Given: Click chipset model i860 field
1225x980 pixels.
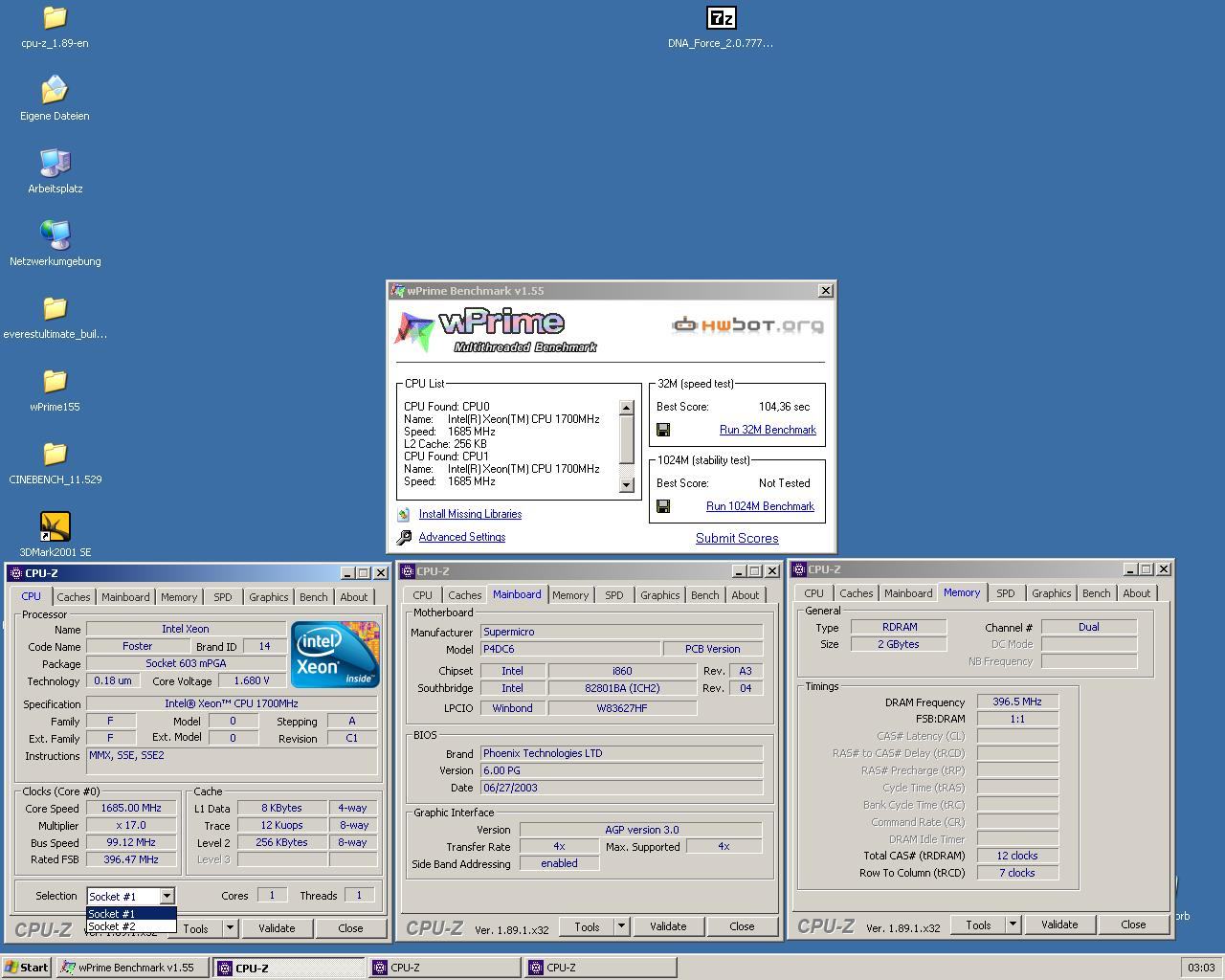Looking at the screenshot, I should pyautogui.click(x=622, y=671).
